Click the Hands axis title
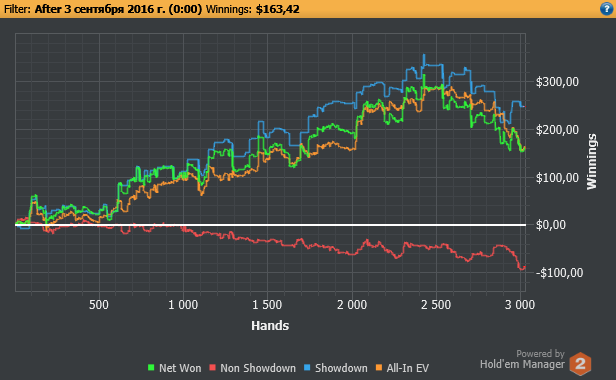The image size is (616, 380). coord(270,325)
